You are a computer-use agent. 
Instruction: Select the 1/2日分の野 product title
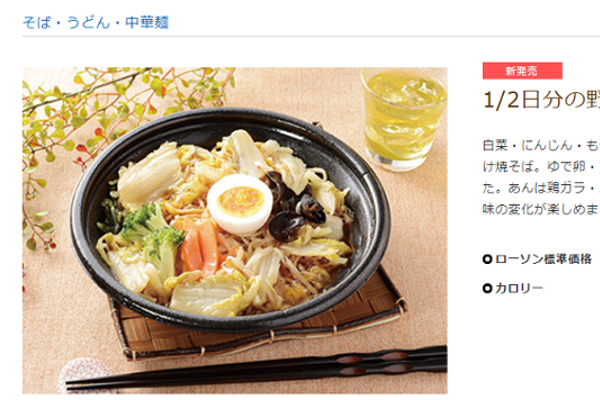click(x=541, y=101)
